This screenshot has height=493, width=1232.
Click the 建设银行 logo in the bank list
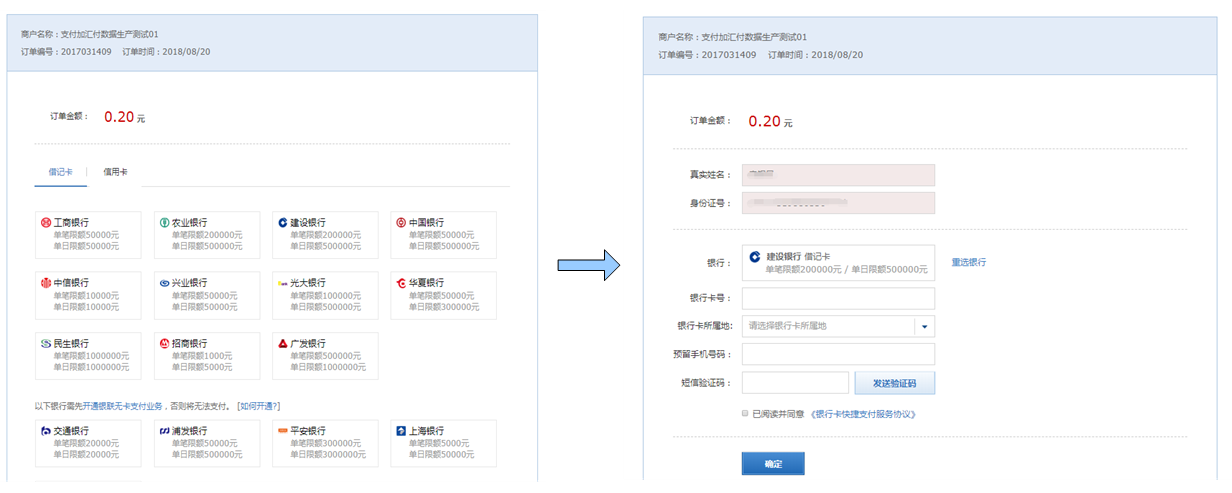(283, 222)
